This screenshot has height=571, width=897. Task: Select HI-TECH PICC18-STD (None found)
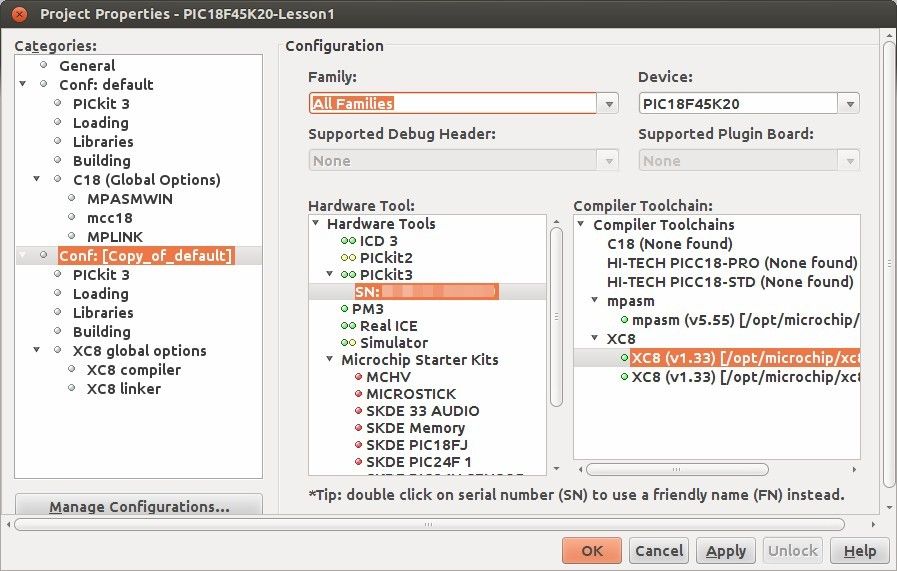(x=730, y=282)
